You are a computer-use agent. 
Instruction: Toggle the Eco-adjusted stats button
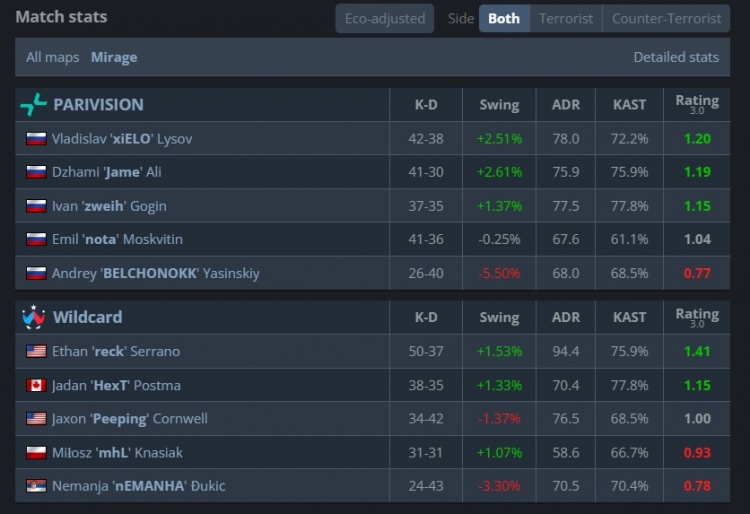(x=385, y=19)
